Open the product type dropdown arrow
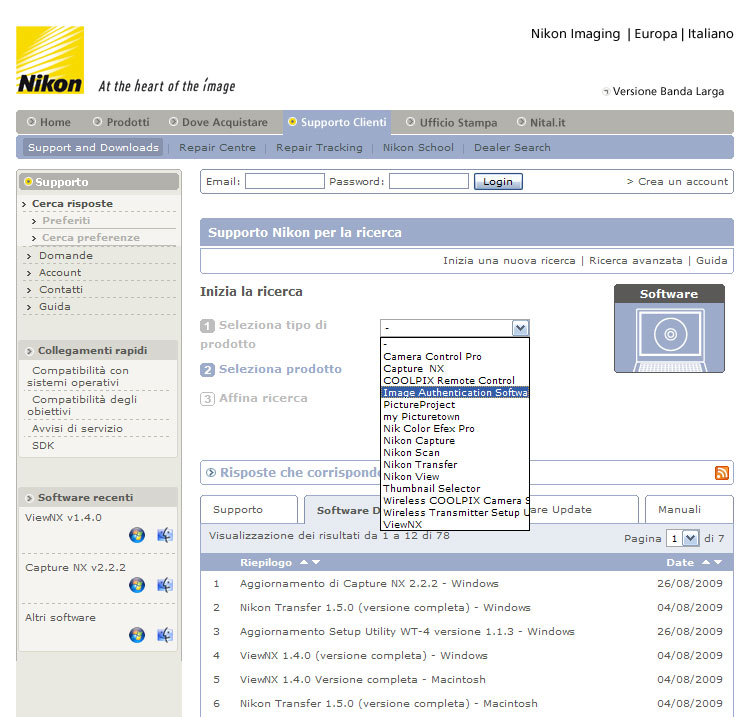 click(x=520, y=328)
